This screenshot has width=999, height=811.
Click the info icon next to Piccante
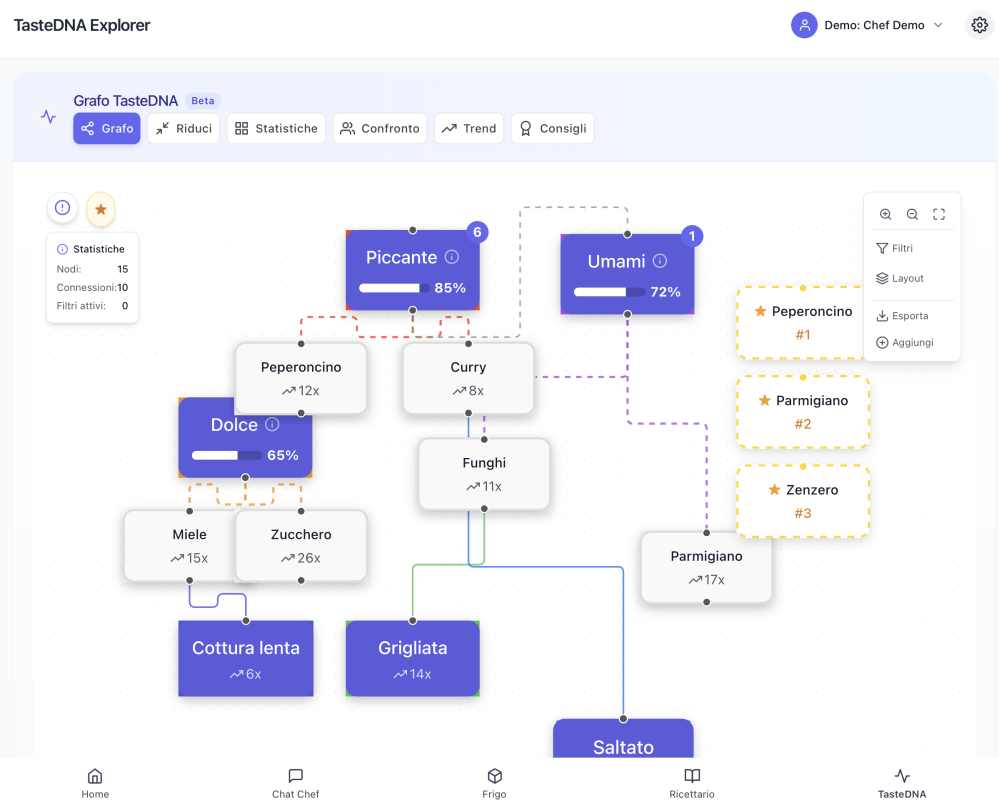452,257
